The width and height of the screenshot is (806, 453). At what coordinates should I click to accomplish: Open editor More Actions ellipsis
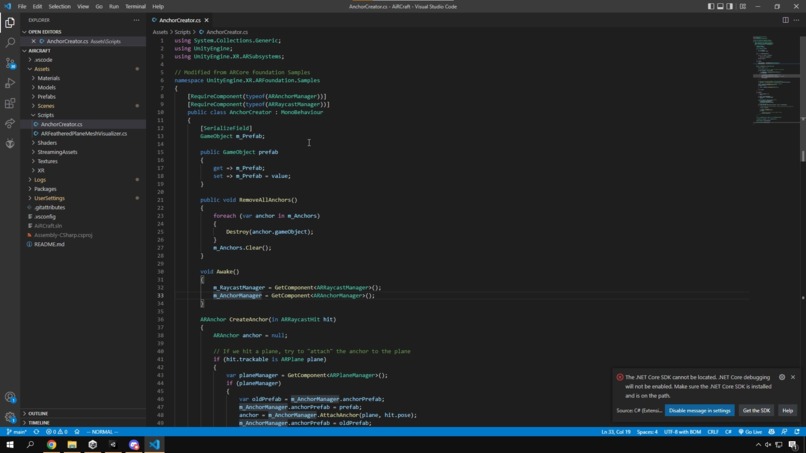tap(796, 20)
